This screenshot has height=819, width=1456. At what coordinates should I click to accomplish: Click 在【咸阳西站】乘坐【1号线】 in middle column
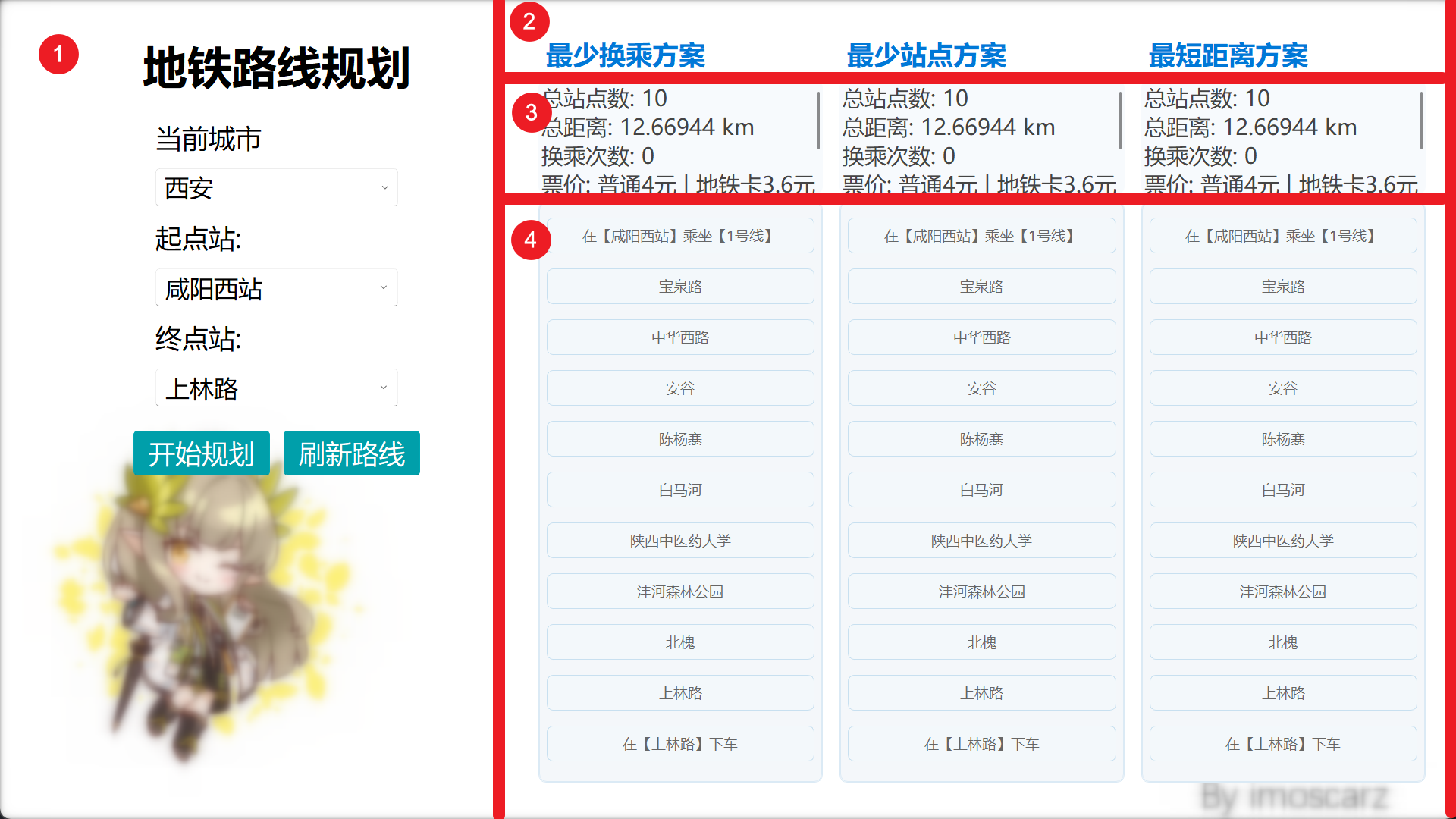tap(981, 236)
